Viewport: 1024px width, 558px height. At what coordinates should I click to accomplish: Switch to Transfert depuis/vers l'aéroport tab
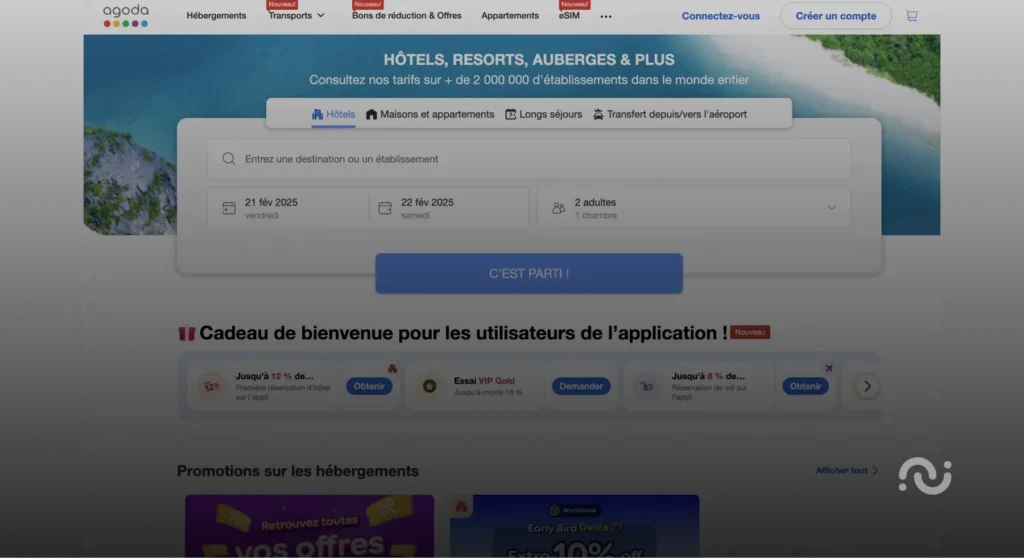(669, 114)
